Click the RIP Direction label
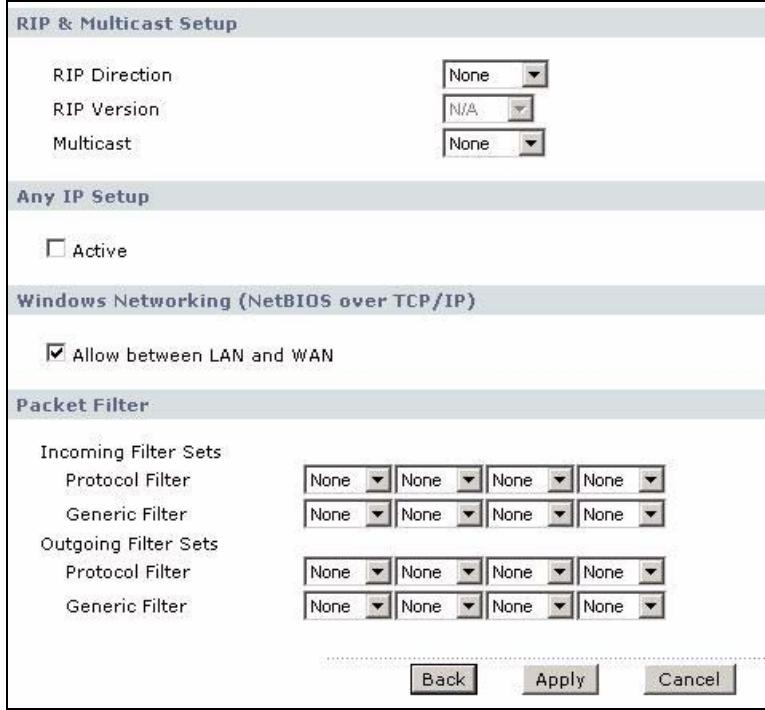765x710 pixels. pyautogui.click(x=112, y=75)
